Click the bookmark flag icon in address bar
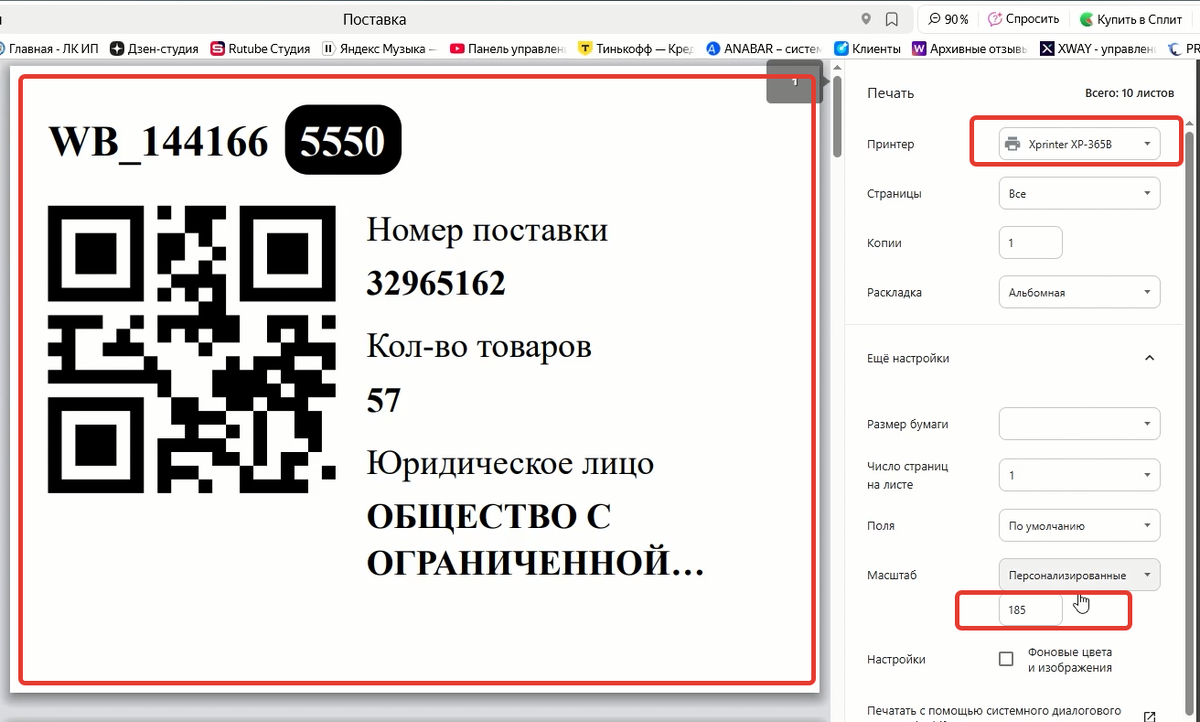 coord(891,18)
